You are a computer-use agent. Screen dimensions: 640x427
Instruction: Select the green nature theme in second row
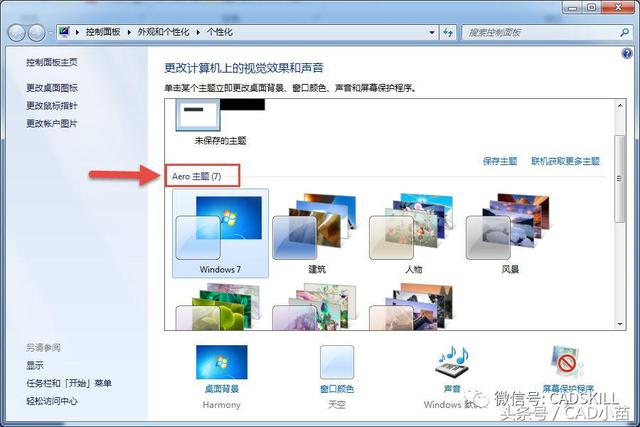[x=220, y=306]
